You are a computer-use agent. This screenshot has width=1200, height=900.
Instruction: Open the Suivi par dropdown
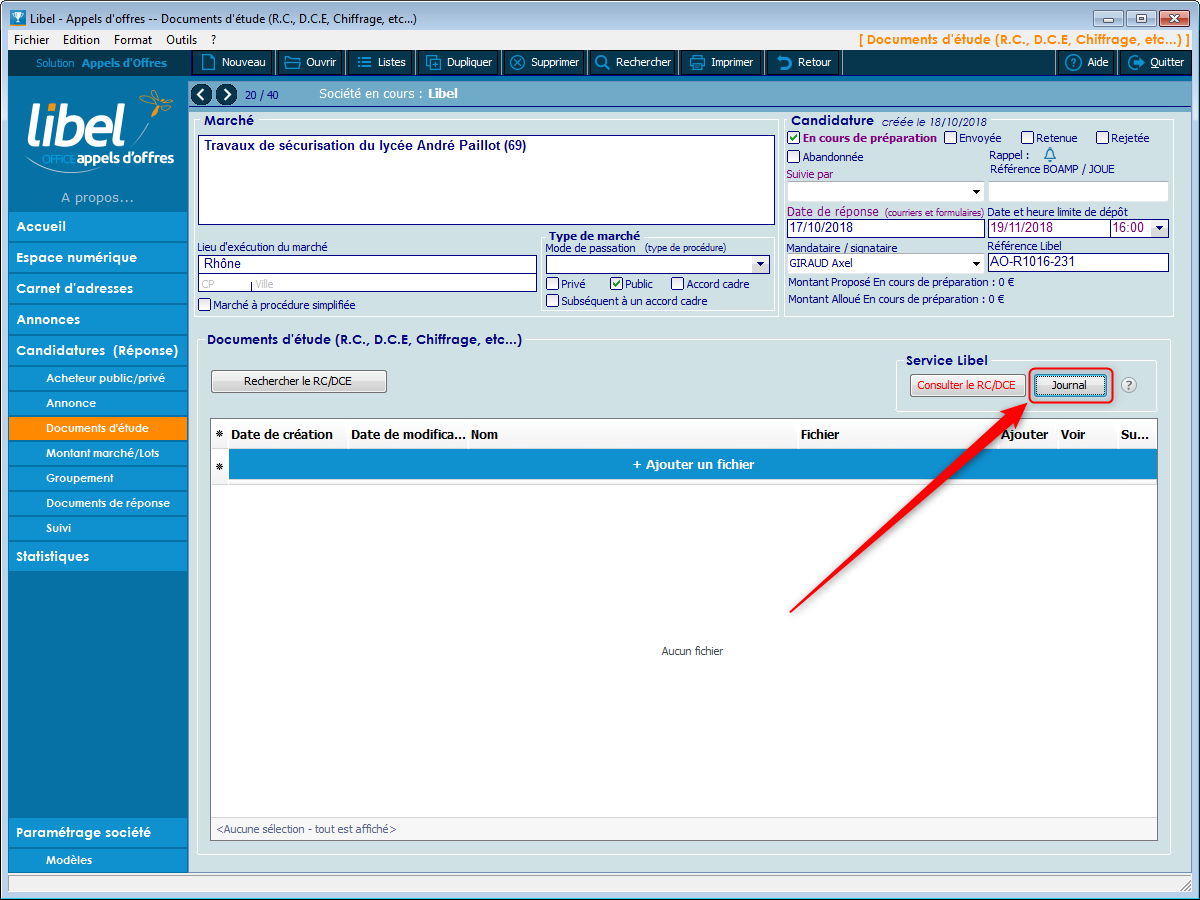pos(976,191)
